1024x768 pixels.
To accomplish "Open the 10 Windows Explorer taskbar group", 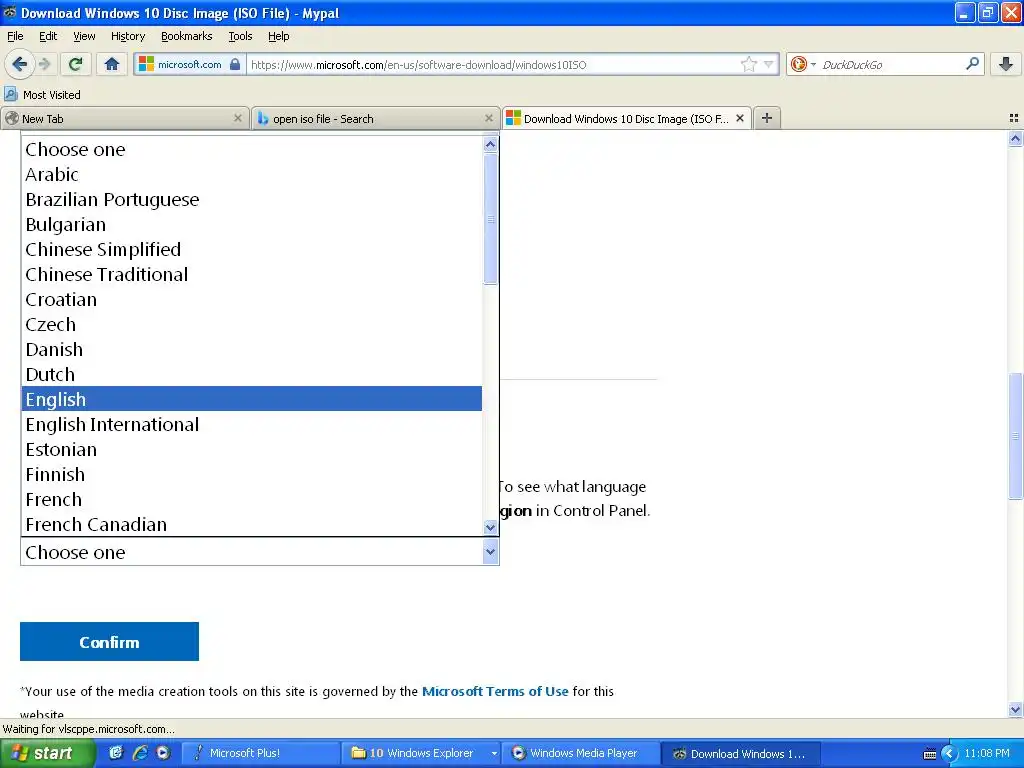I will click(421, 753).
